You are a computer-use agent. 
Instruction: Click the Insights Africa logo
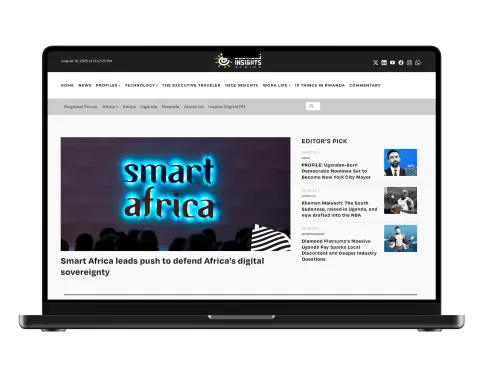point(238,61)
